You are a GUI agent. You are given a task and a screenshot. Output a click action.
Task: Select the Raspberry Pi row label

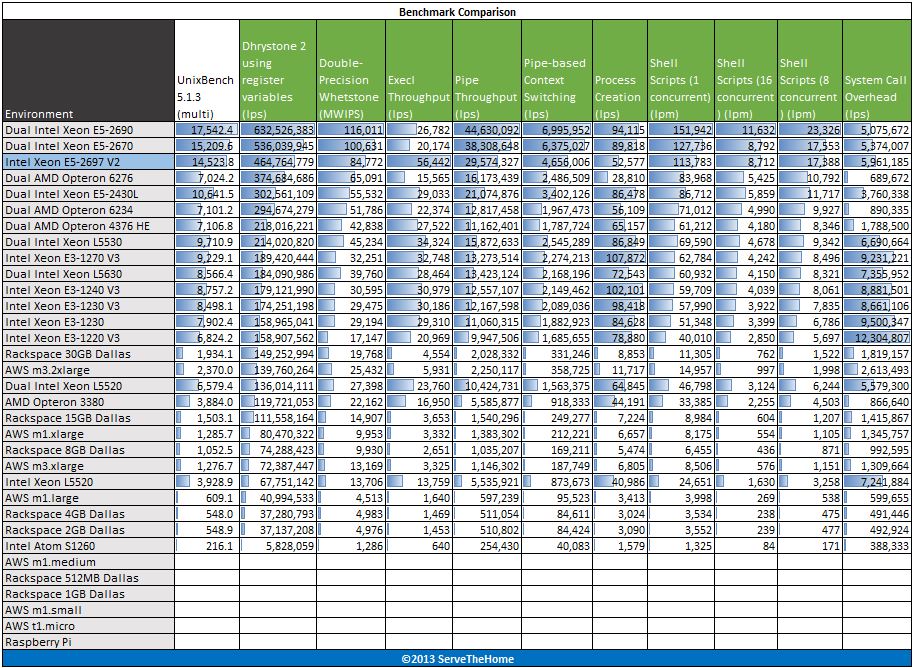(89, 642)
